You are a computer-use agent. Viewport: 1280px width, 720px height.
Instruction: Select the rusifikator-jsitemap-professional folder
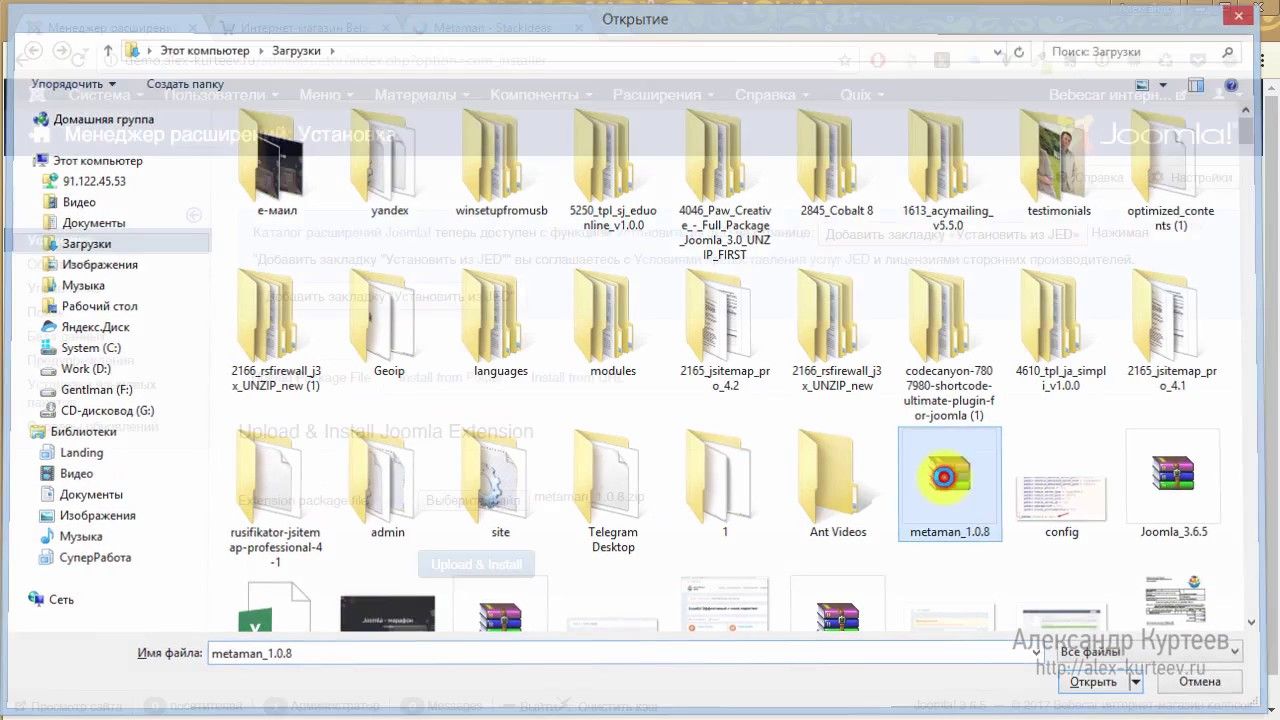coord(276,498)
